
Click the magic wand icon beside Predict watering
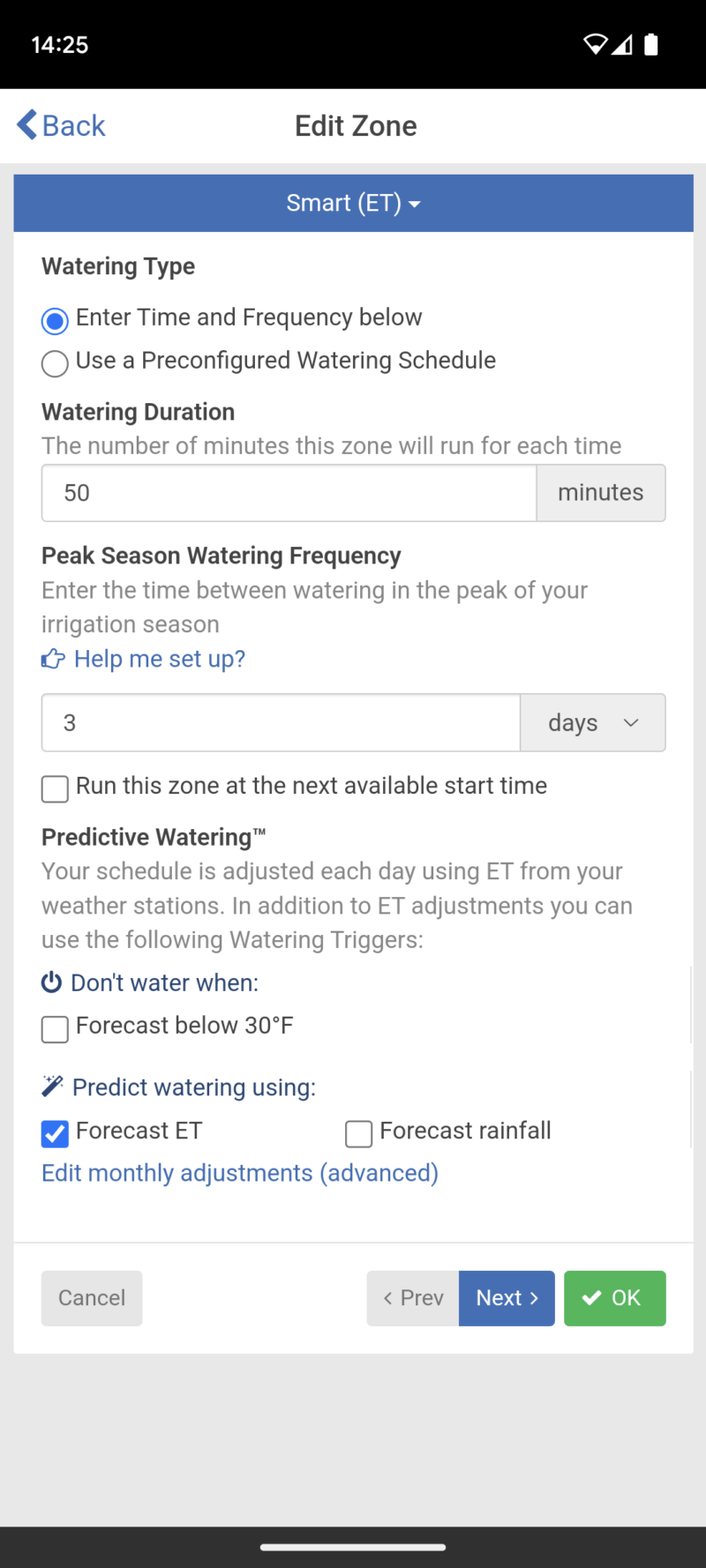click(x=53, y=1086)
